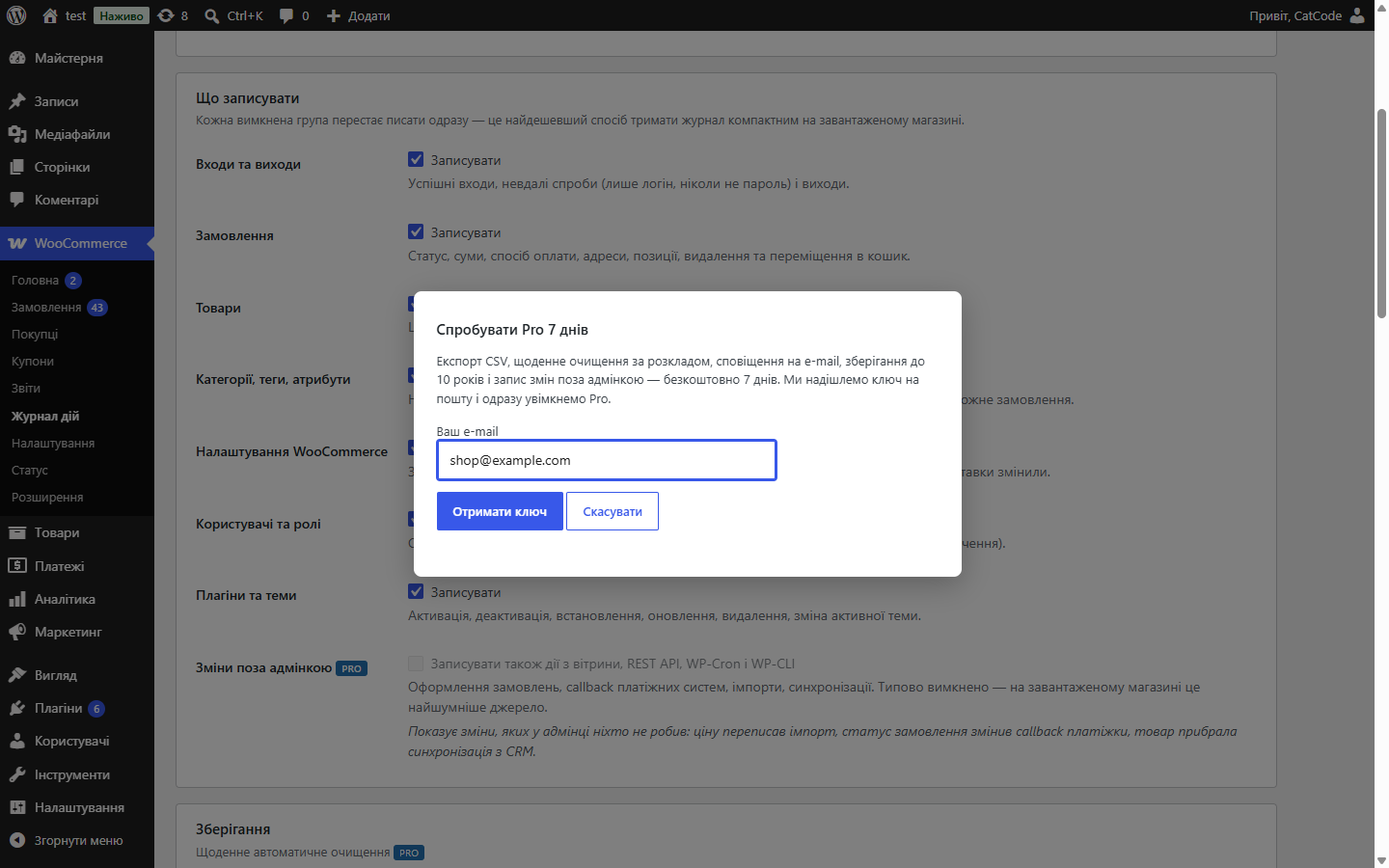Open Маркетинг megaphone icon
This screenshot has width=1389, height=868.
[x=17, y=632]
